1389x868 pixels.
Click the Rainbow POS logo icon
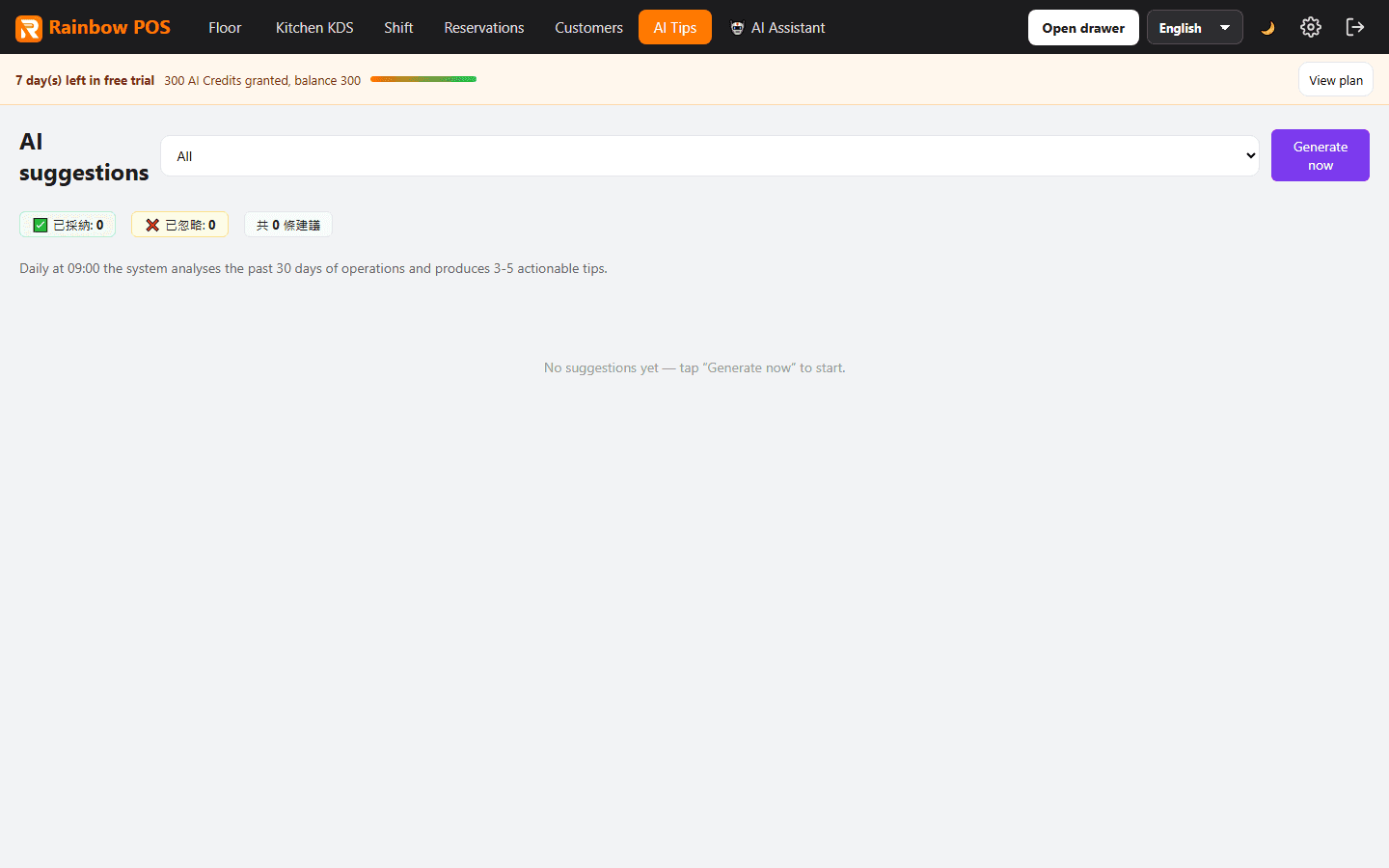coord(29,28)
